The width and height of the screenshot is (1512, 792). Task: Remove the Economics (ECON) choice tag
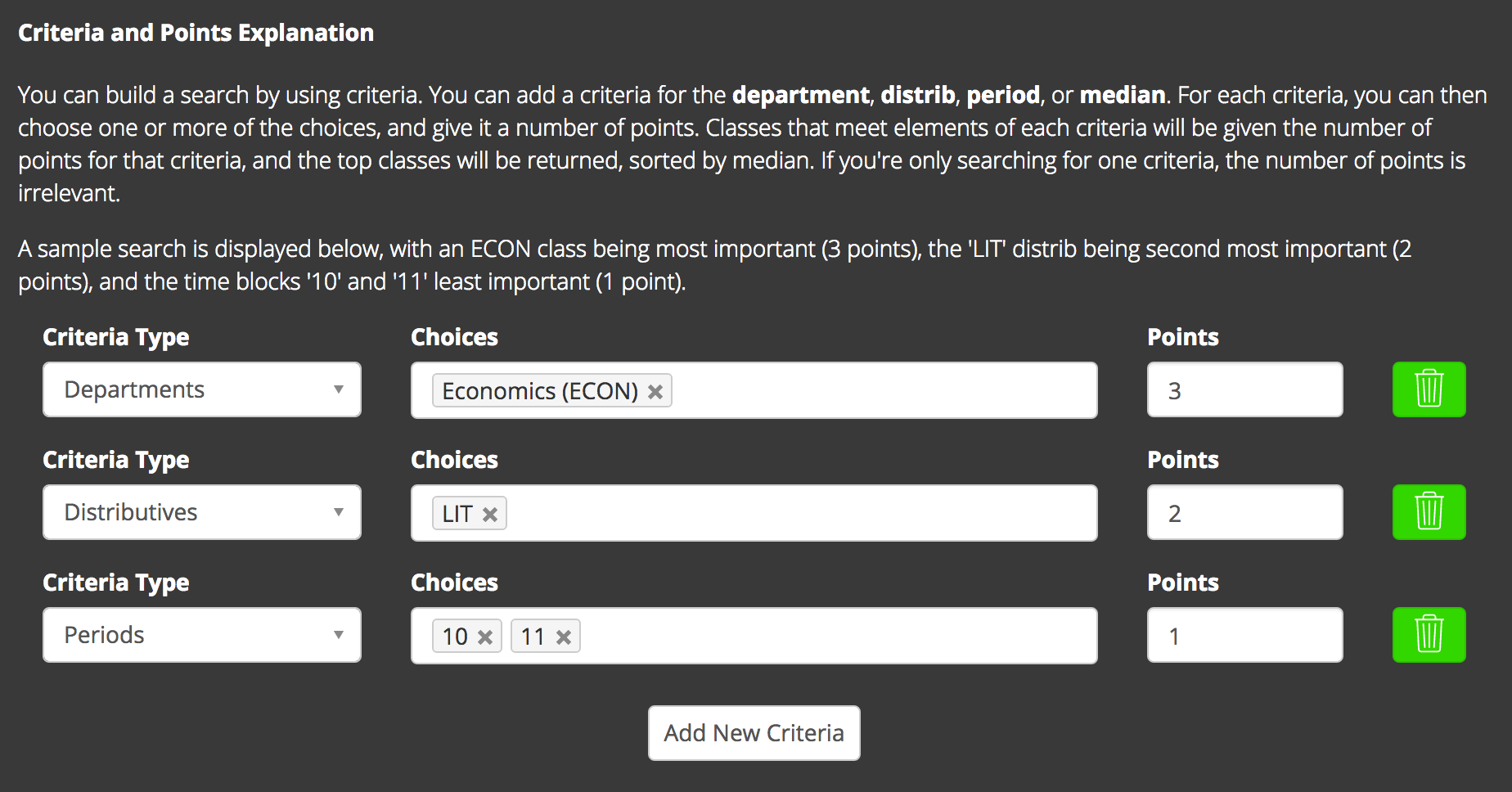(x=655, y=392)
